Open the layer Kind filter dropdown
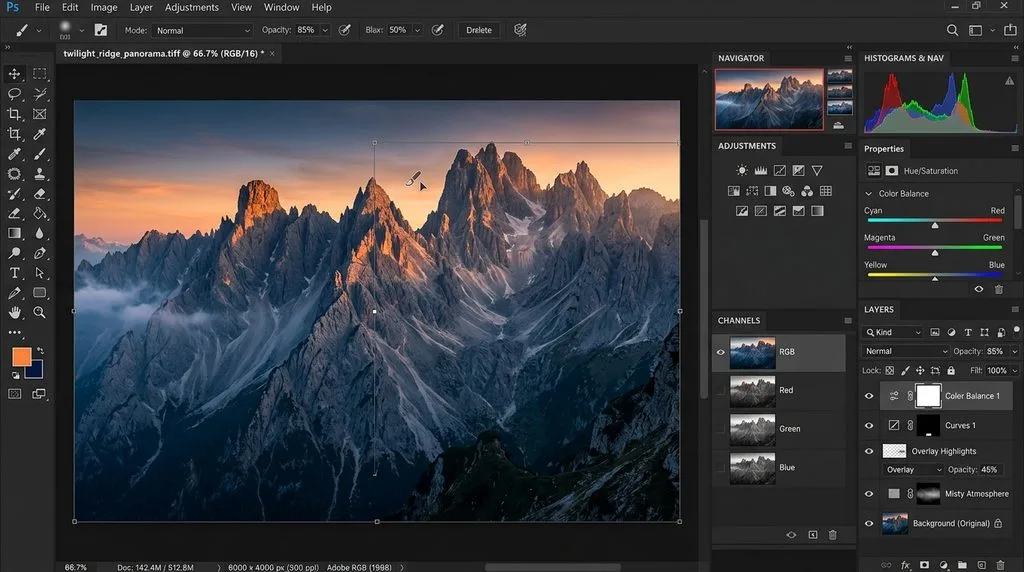The width and height of the screenshot is (1024, 572). (x=892, y=332)
